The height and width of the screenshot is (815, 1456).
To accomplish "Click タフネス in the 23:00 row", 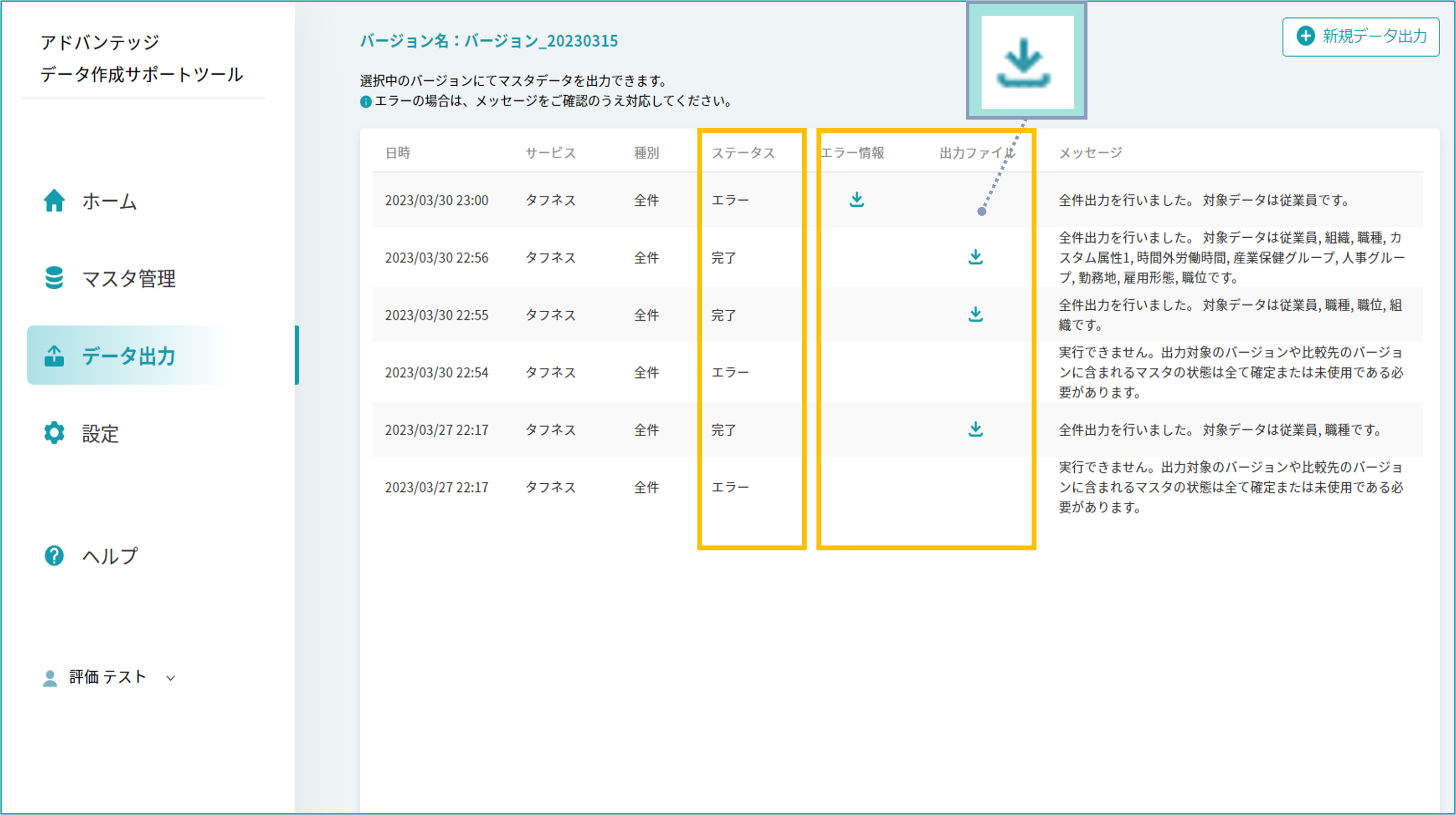I will 550,200.
